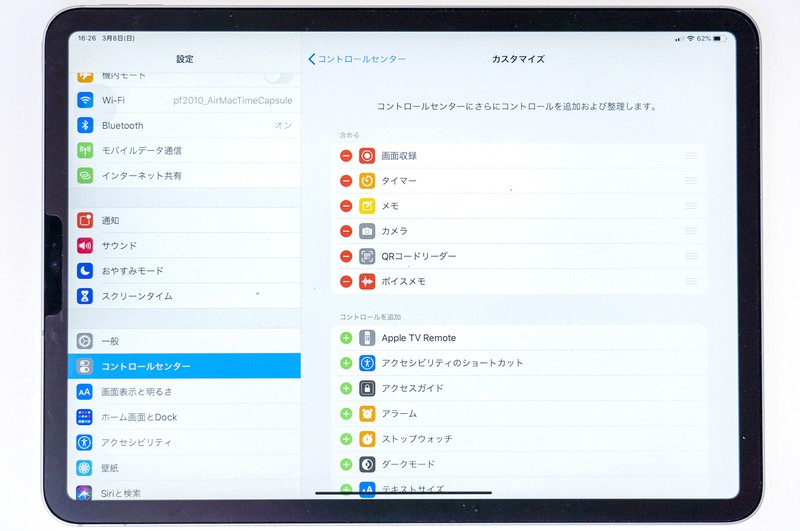Open 壁紙 settings
Viewport: 800px width, 531px height.
pos(184,468)
